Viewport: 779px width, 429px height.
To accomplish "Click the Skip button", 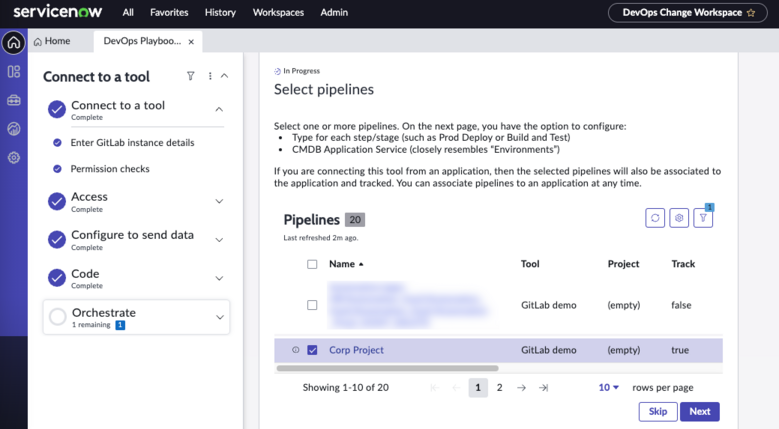I will click(x=658, y=412).
